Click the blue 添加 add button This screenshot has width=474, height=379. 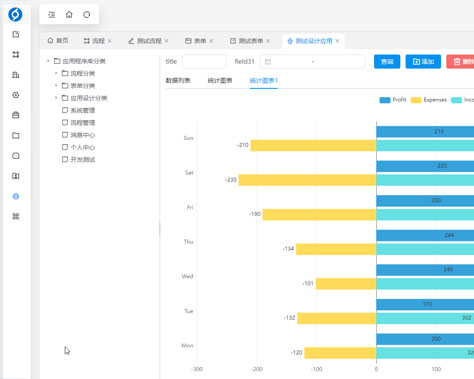[423, 62]
